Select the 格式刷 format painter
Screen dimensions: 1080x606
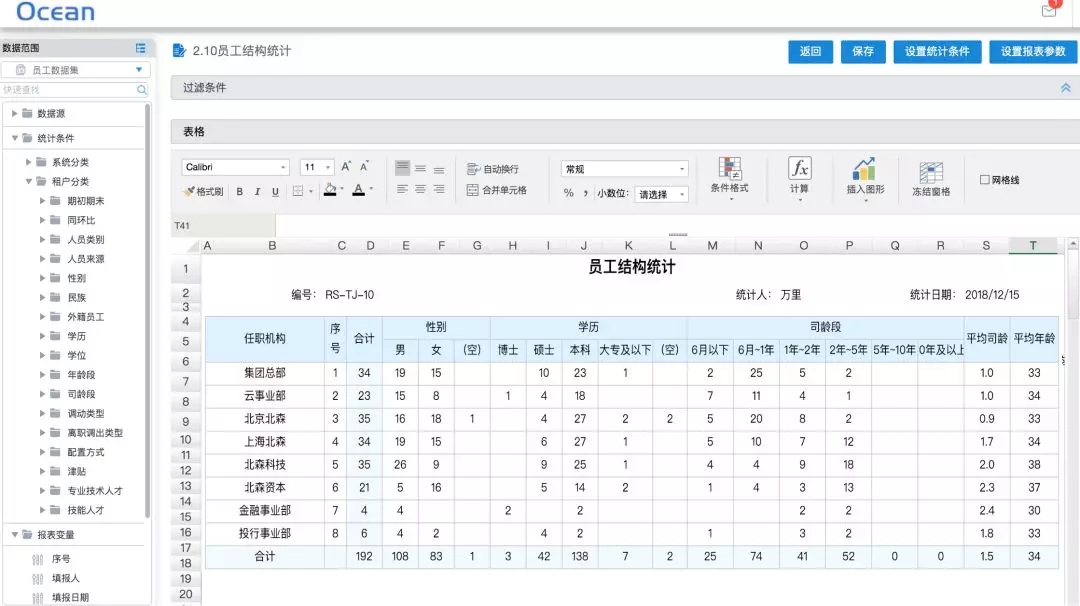click(x=203, y=191)
